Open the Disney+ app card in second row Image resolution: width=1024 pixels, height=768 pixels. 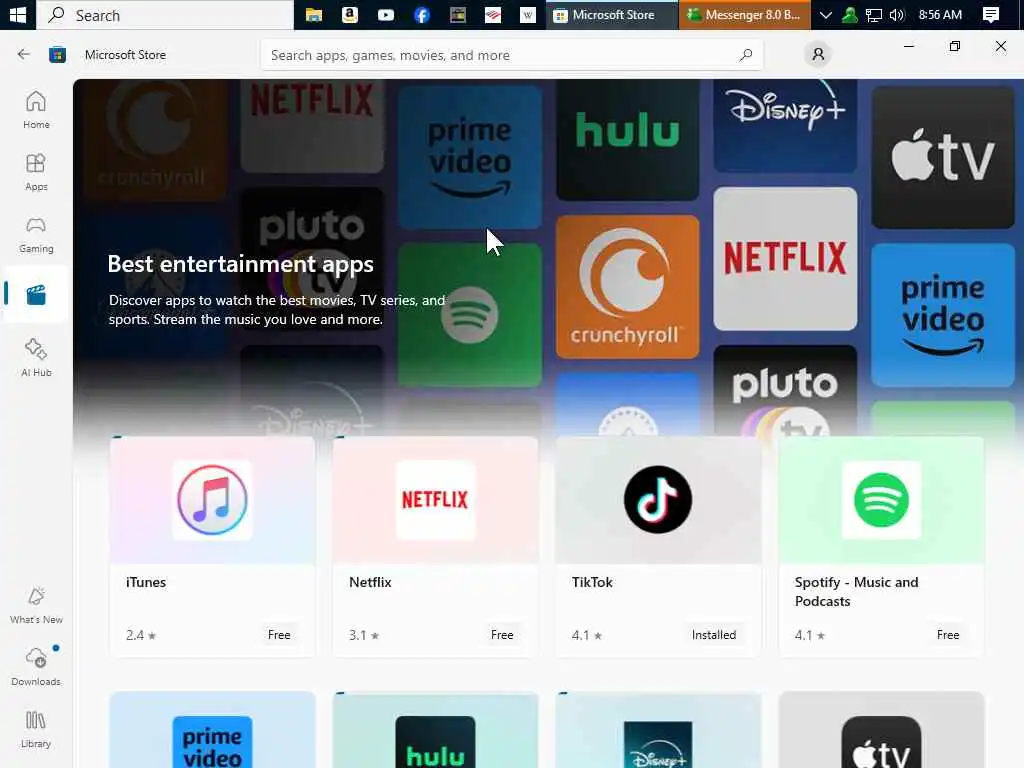click(x=658, y=730)
